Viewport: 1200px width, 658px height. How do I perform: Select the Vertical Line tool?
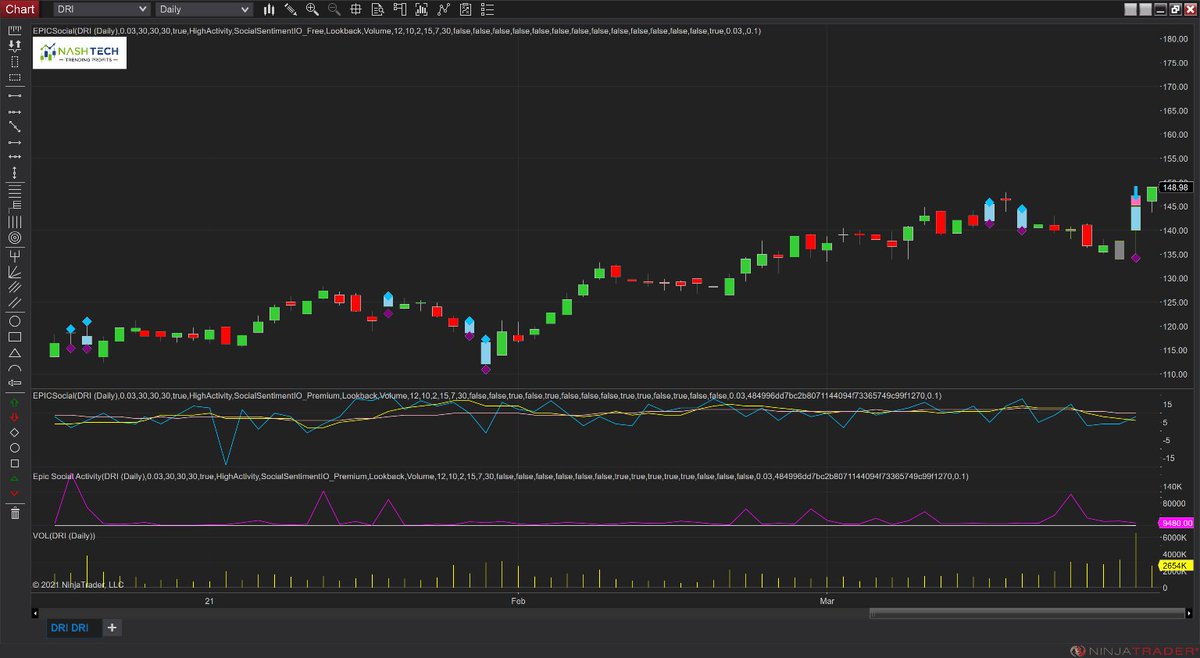coord(15,173)
